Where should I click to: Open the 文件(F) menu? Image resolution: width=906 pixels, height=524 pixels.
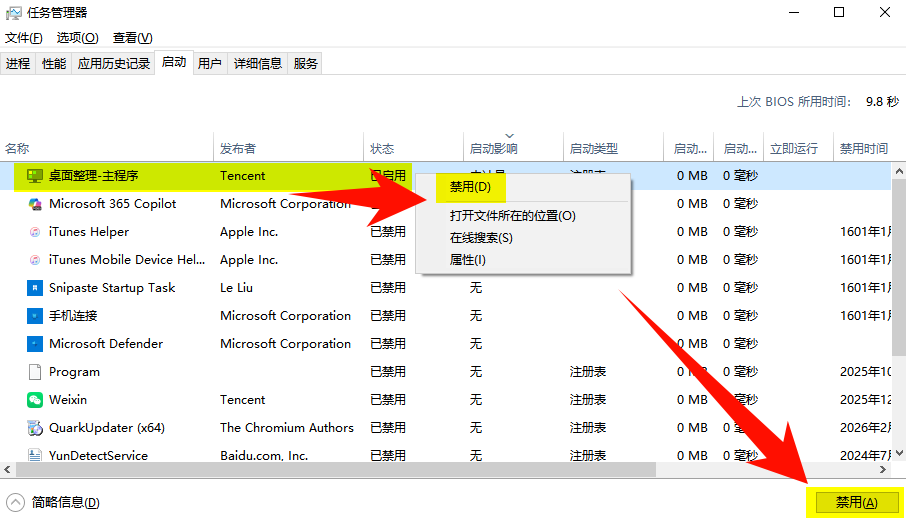coord(24,38)
